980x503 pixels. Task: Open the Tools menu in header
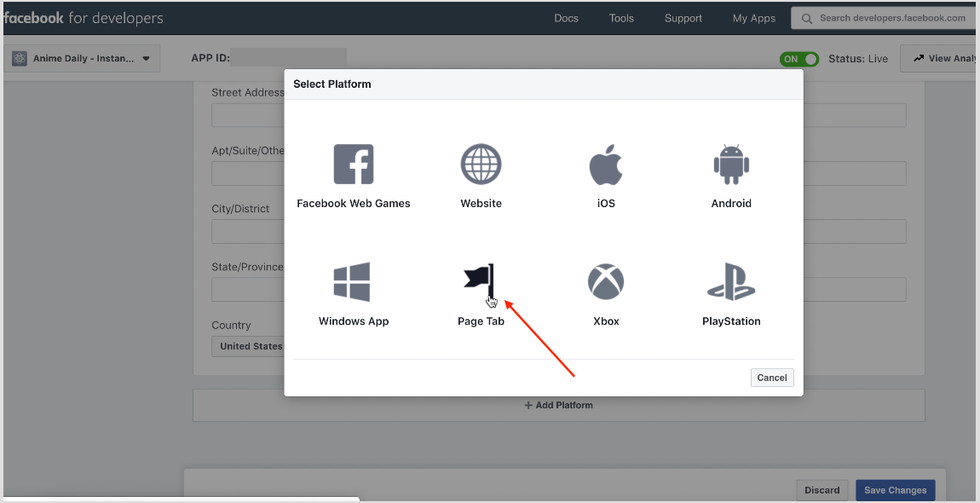[x=621, y=18]
